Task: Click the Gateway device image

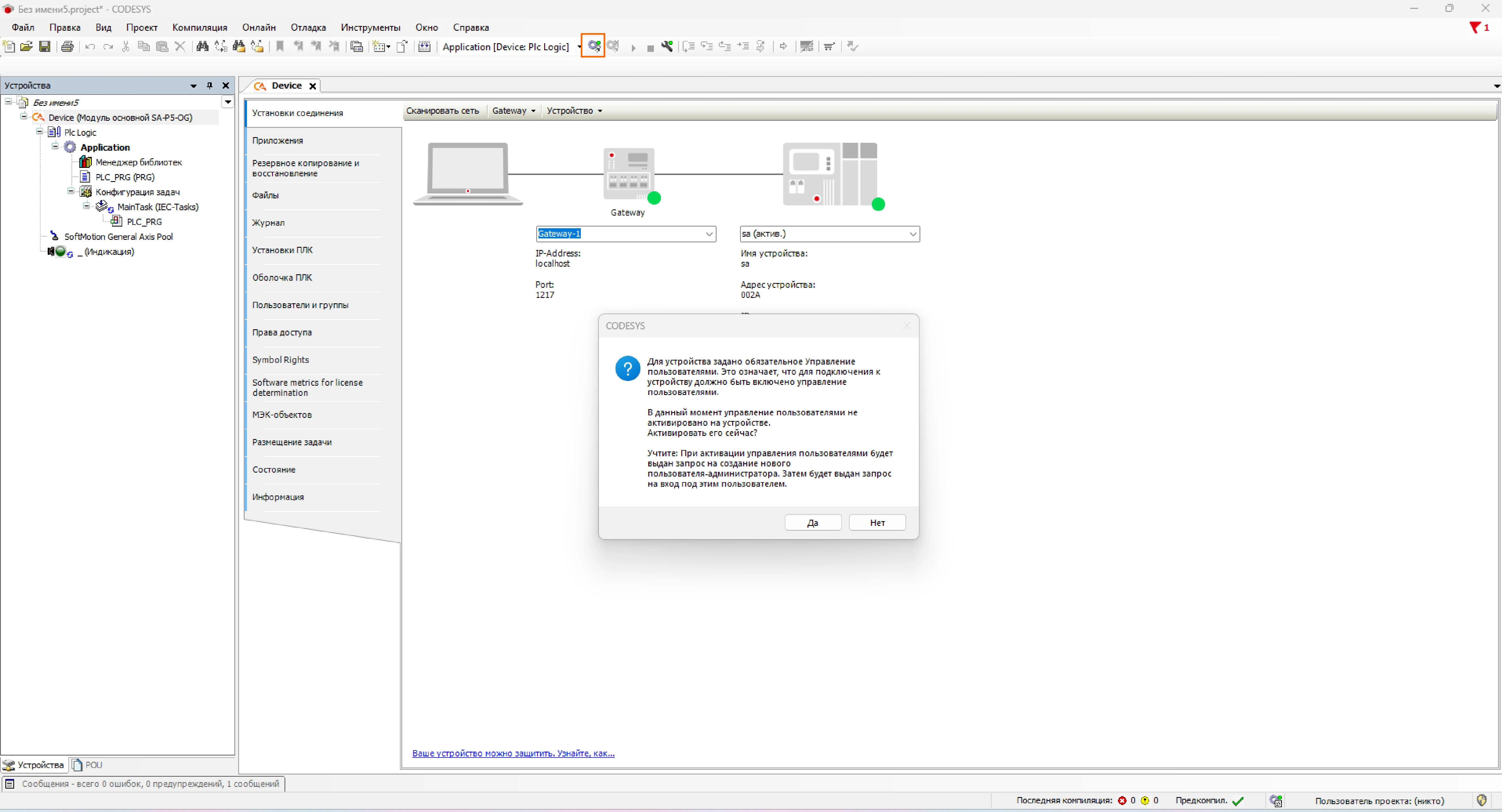Action: point(629,174)
